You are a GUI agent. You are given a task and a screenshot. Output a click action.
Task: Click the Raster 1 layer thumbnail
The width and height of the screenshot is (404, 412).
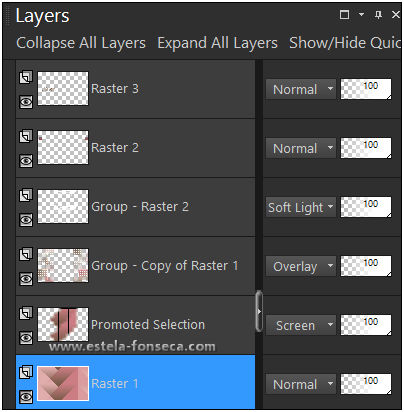(x=63, y=383)
